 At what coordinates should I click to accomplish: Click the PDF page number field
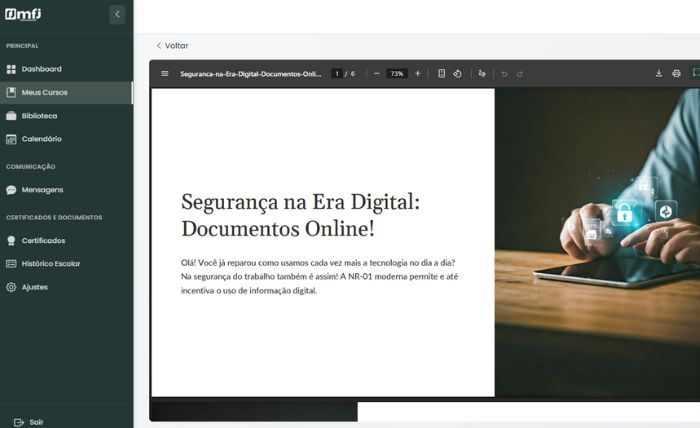coord(337,73)
